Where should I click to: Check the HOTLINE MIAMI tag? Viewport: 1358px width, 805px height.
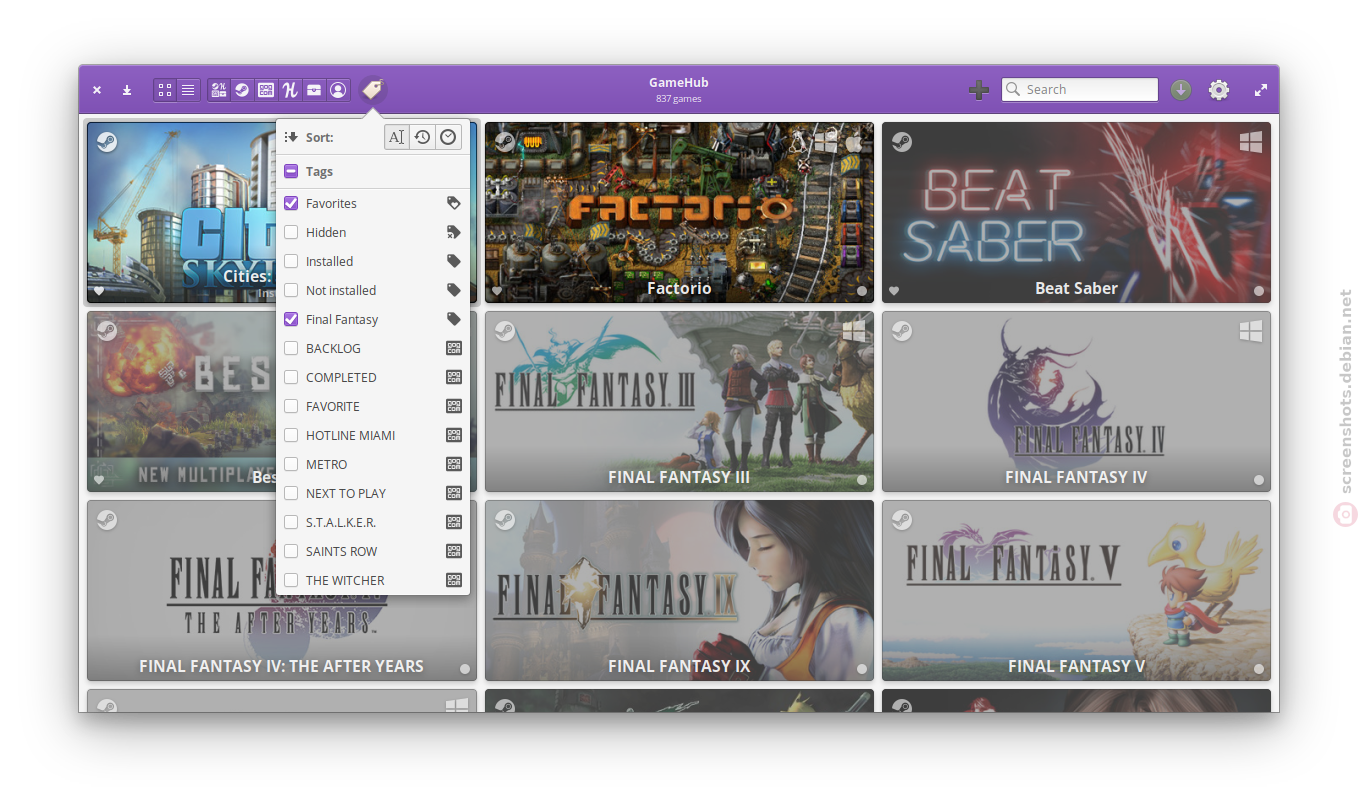[291, 435]
